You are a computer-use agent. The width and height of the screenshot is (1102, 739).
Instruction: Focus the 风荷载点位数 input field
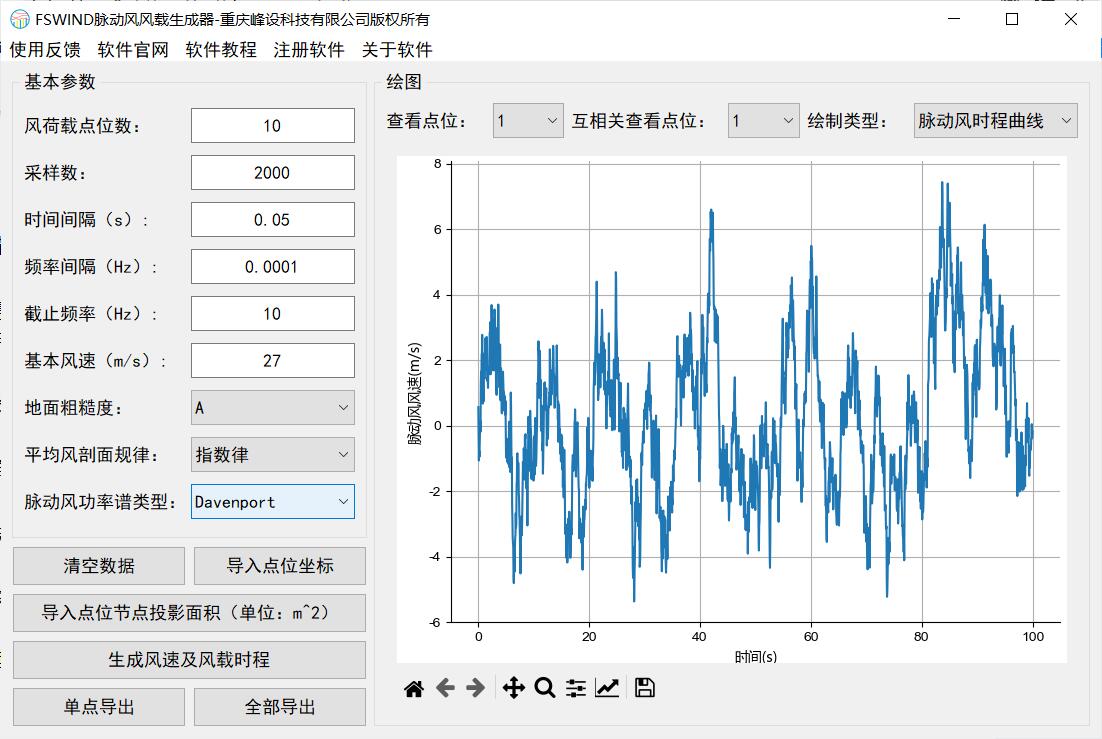click(273, 126)
